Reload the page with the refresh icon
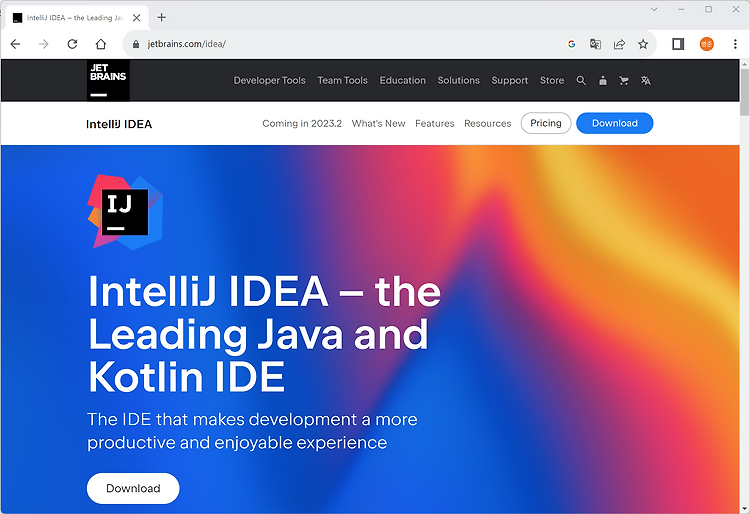750x514 pixels. point(72,44)
